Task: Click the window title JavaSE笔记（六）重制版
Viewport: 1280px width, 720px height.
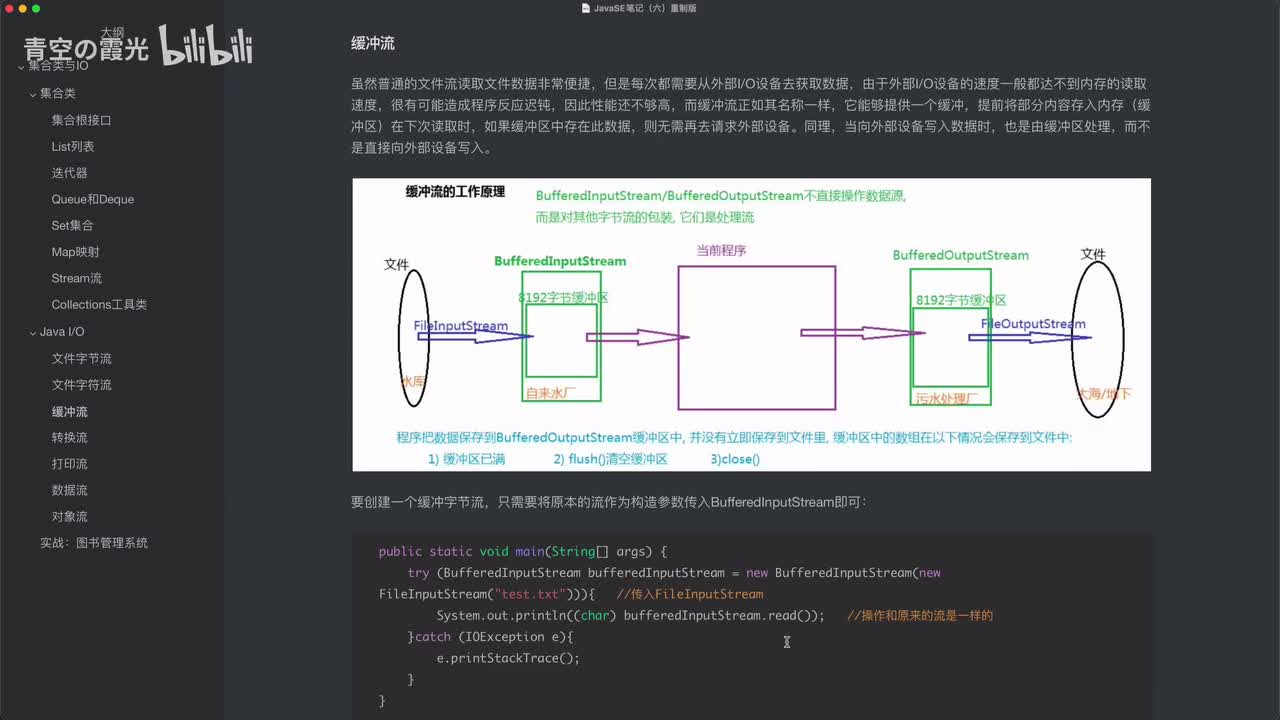Action: (x=645, y=8)
